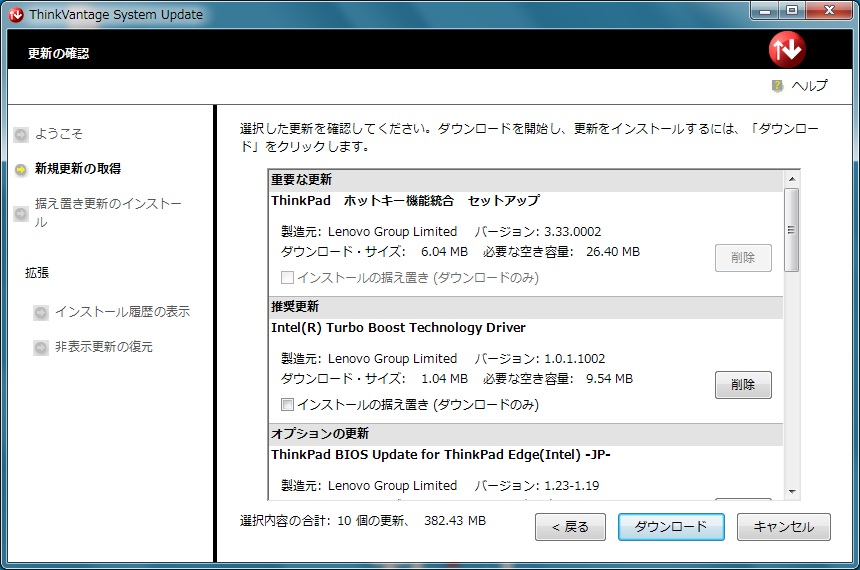Click version 1.0.1.1002 text
Viewport: 860px width, 570px height.
[574, 359]
